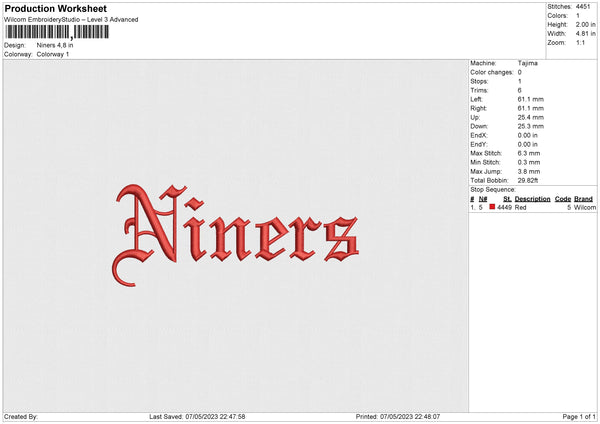The width and height of the screenshot is (600, 424).
Task: Click the Zoom value "1:1"
Action: (580, 42)
